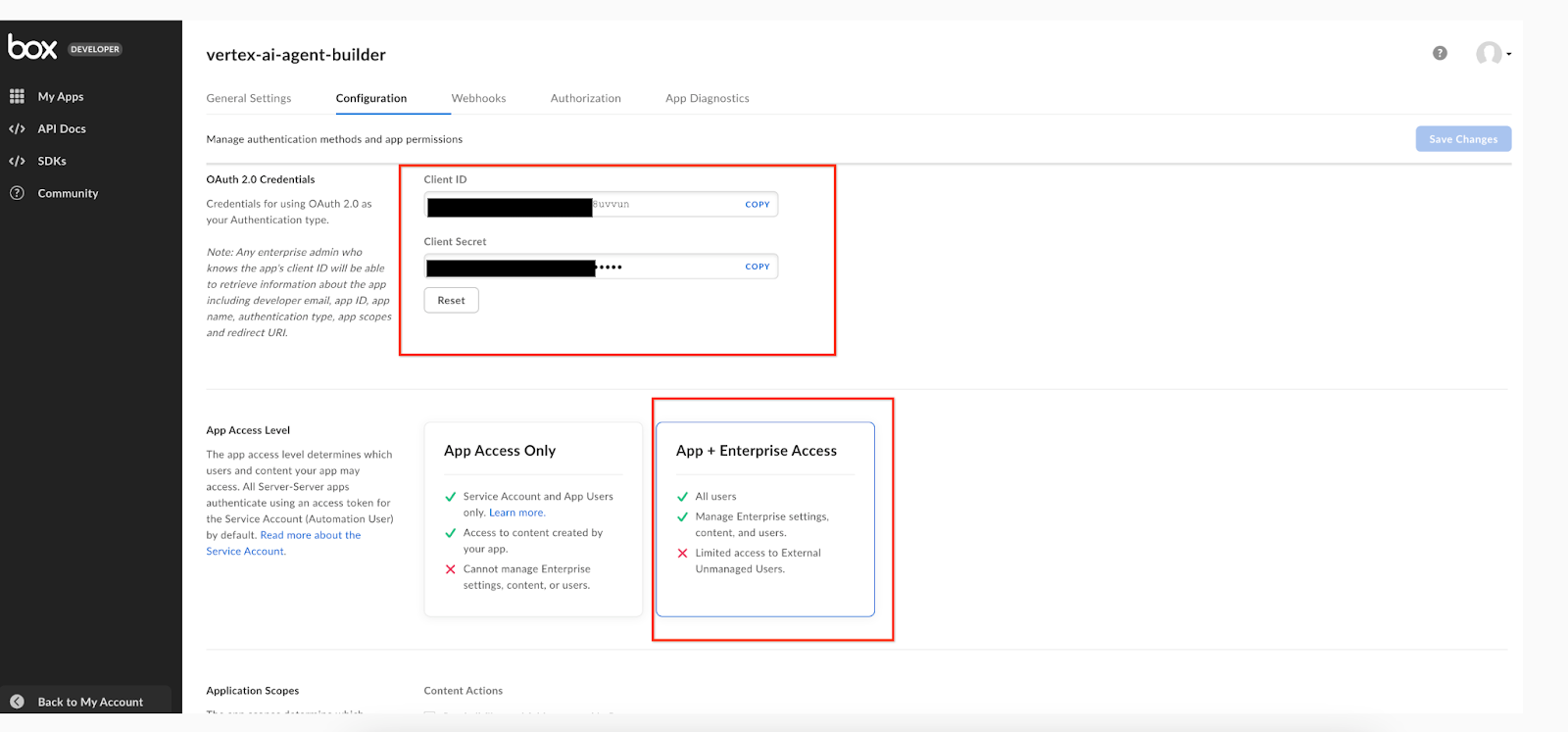Follow the Learn more link

(516, 512)
